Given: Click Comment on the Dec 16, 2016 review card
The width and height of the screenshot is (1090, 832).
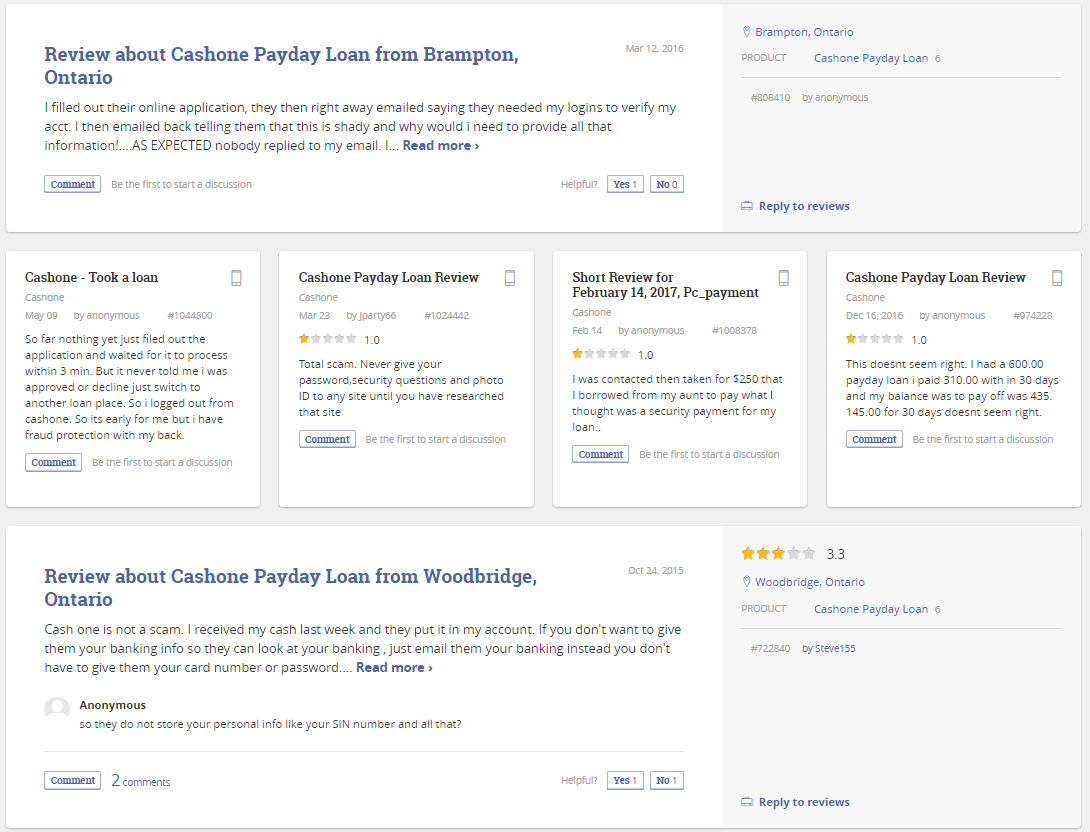Looking at the screenshot, I should [x=875, y=439].
